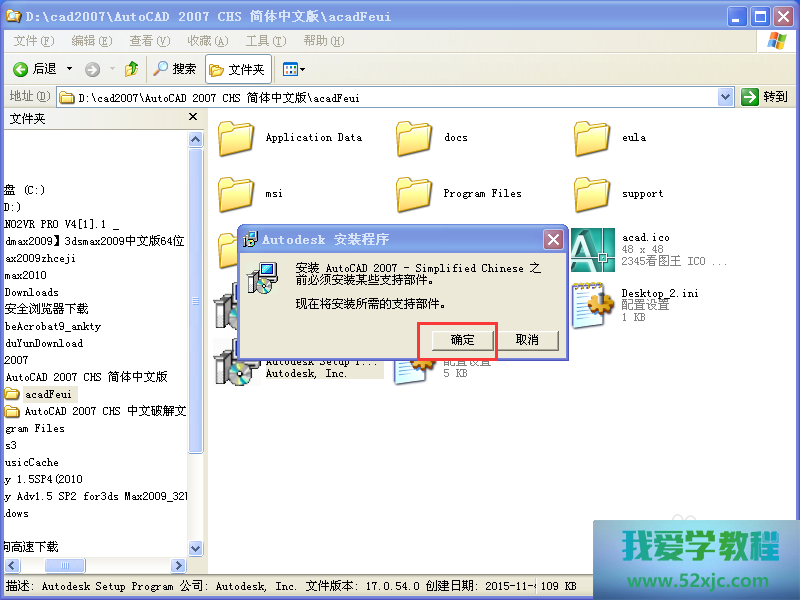This screenshot has width=800, height=600.
Task: Select the Program Files folder icon
Action: pyautogui.click(x=414, y=194)
